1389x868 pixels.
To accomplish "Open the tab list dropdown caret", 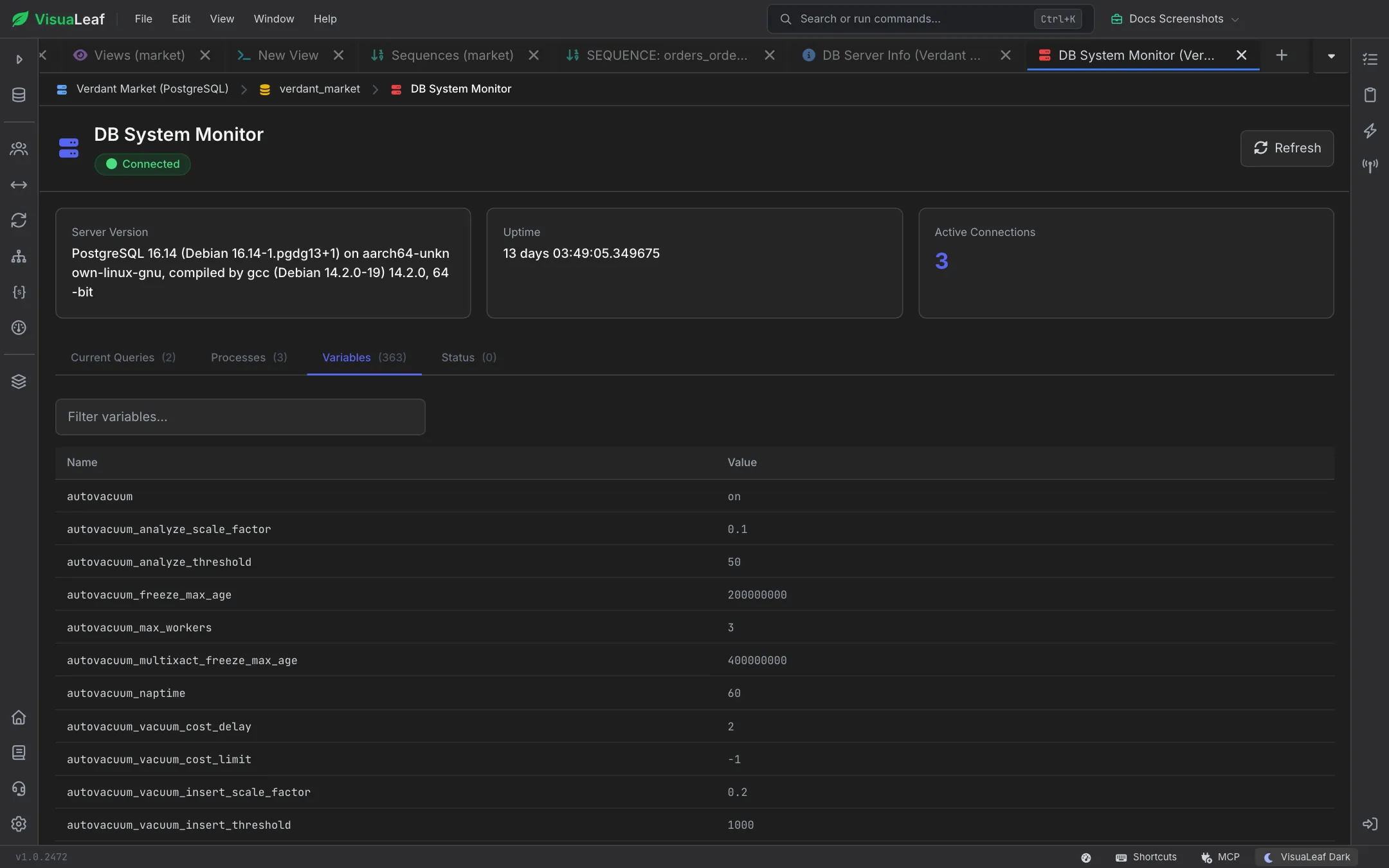I will click(x=1331, y=56).
